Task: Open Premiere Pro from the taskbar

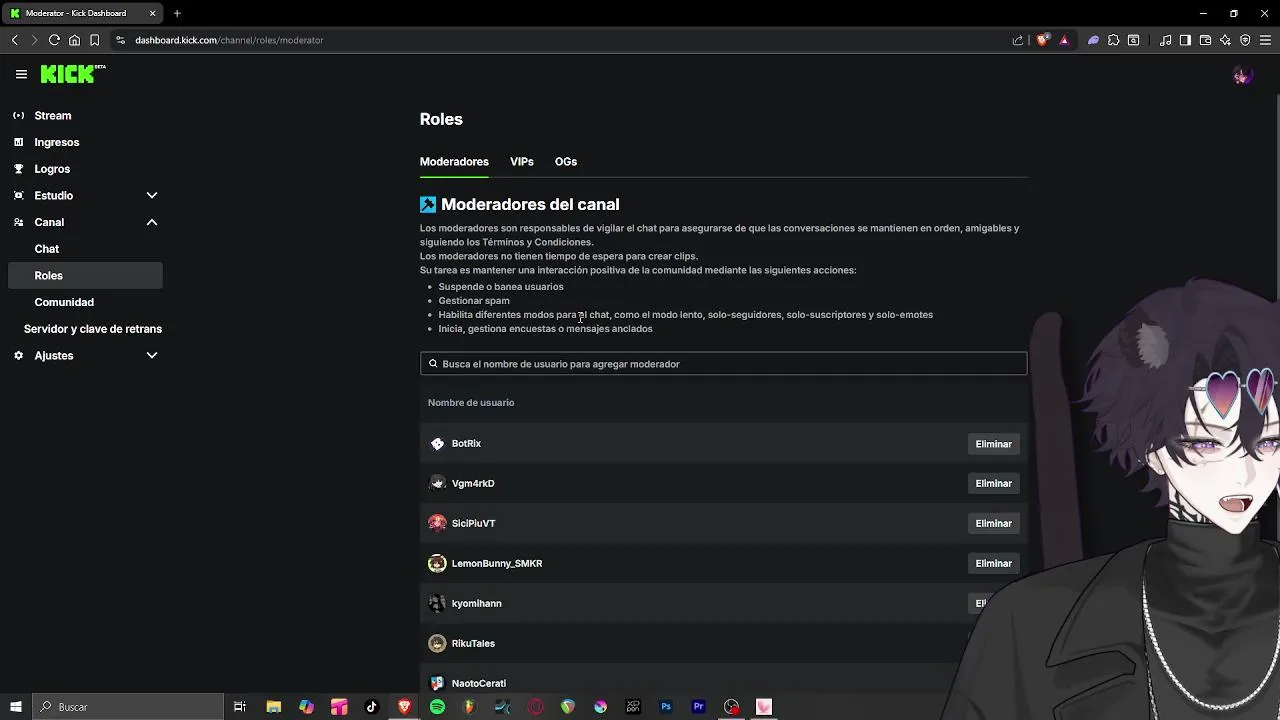Action: point(698,707)
